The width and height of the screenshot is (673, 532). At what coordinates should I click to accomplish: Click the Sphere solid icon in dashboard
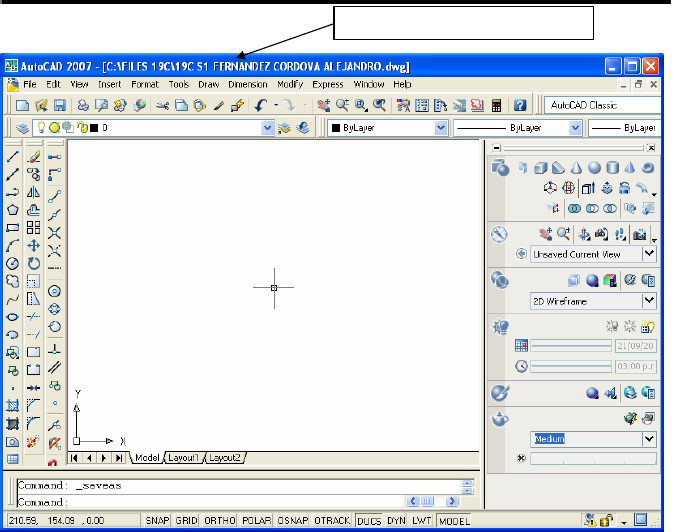tap(594, 167)
